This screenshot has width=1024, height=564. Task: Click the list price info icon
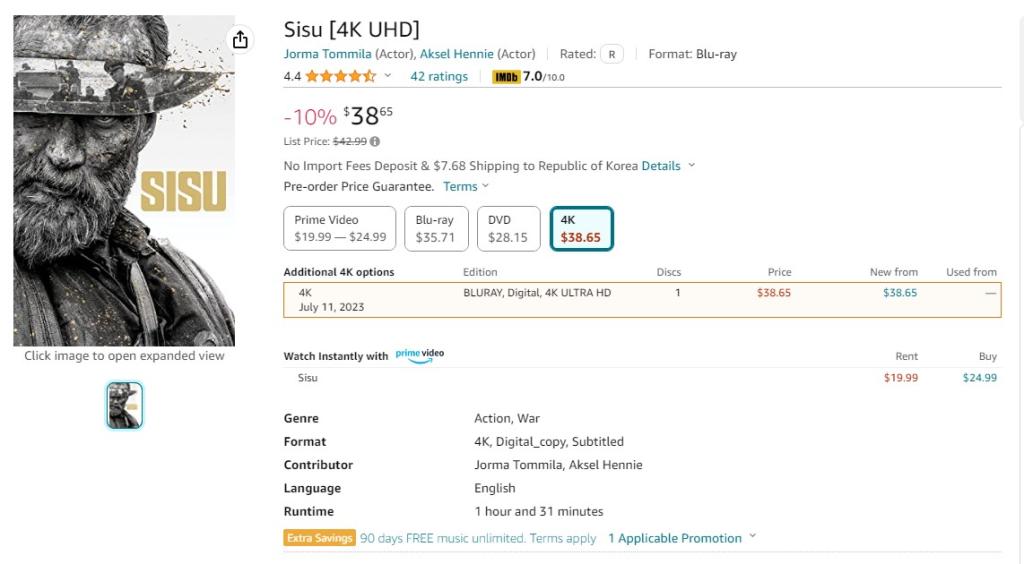click(x=375, y=142)
